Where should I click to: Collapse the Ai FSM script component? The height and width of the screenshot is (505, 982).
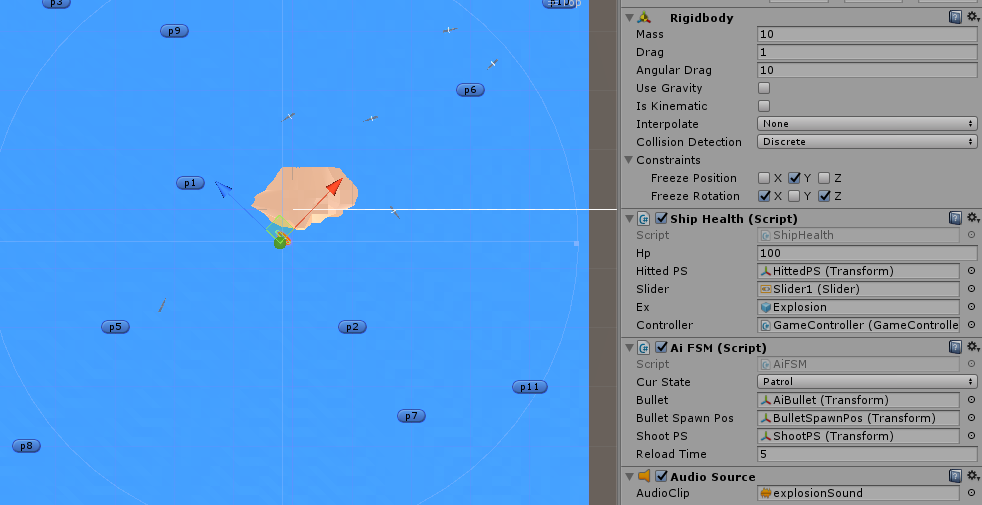(x=629, y=347)
